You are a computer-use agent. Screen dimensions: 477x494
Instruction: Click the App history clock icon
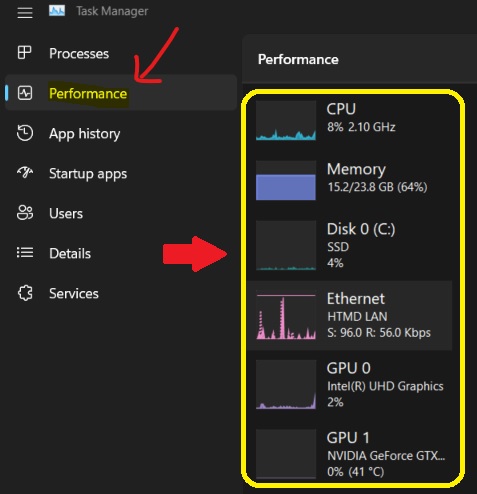coord(25,133)
